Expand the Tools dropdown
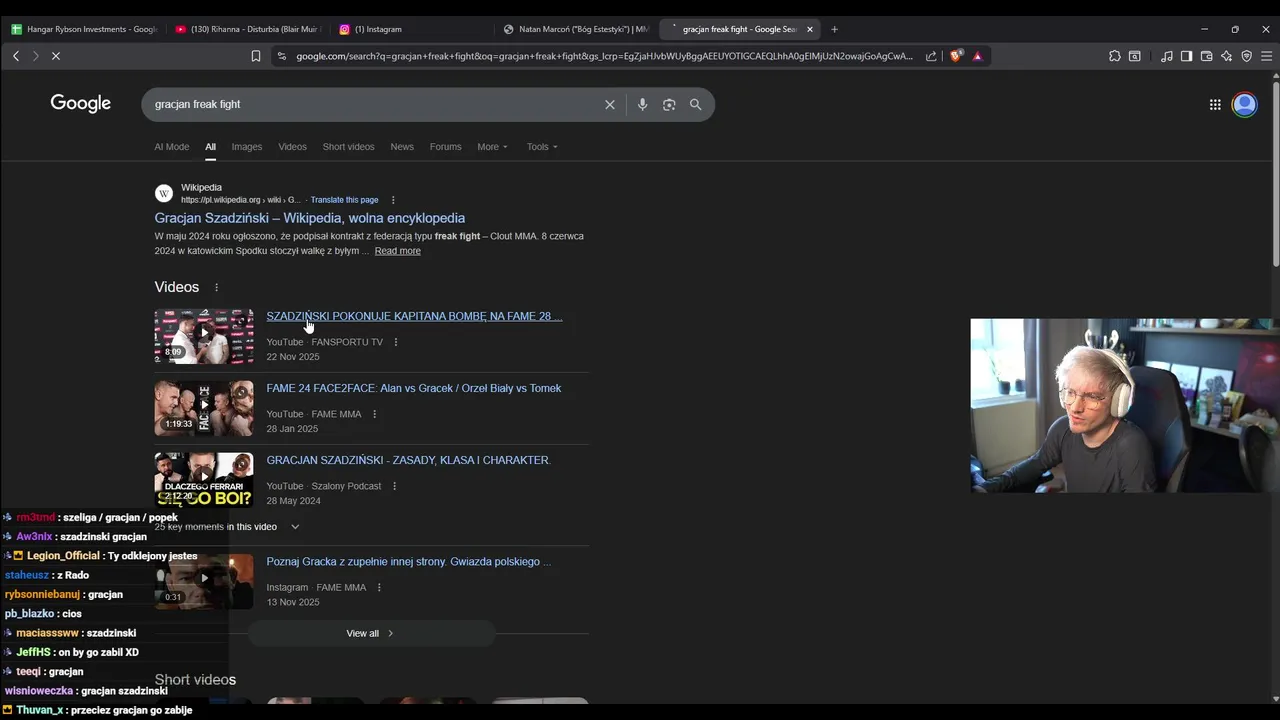Viewport: 1280px width, 720px height. point(542,147)
